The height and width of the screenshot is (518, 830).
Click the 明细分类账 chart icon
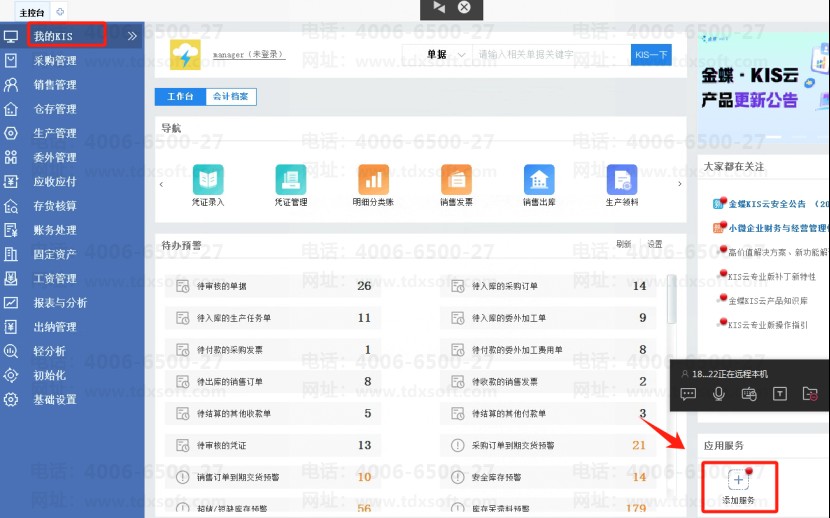[x=373, y=180]
